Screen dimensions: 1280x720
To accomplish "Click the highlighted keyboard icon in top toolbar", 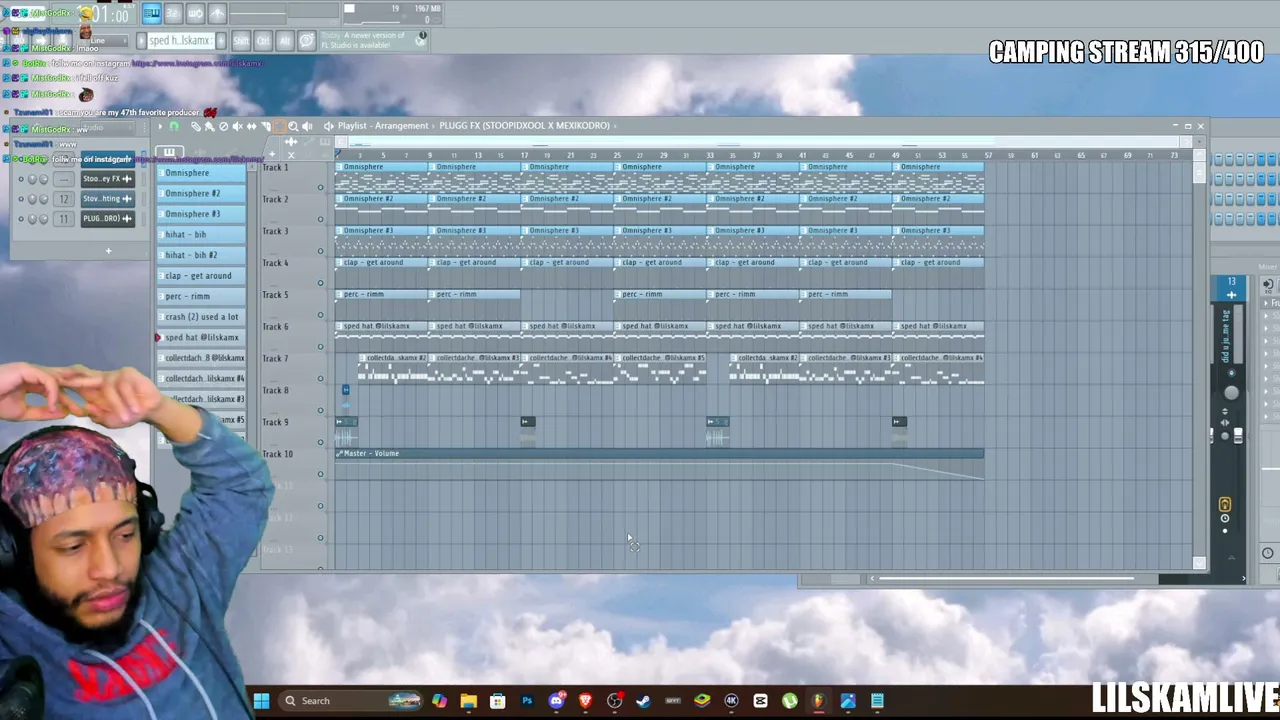I will (x=151, y=13).
